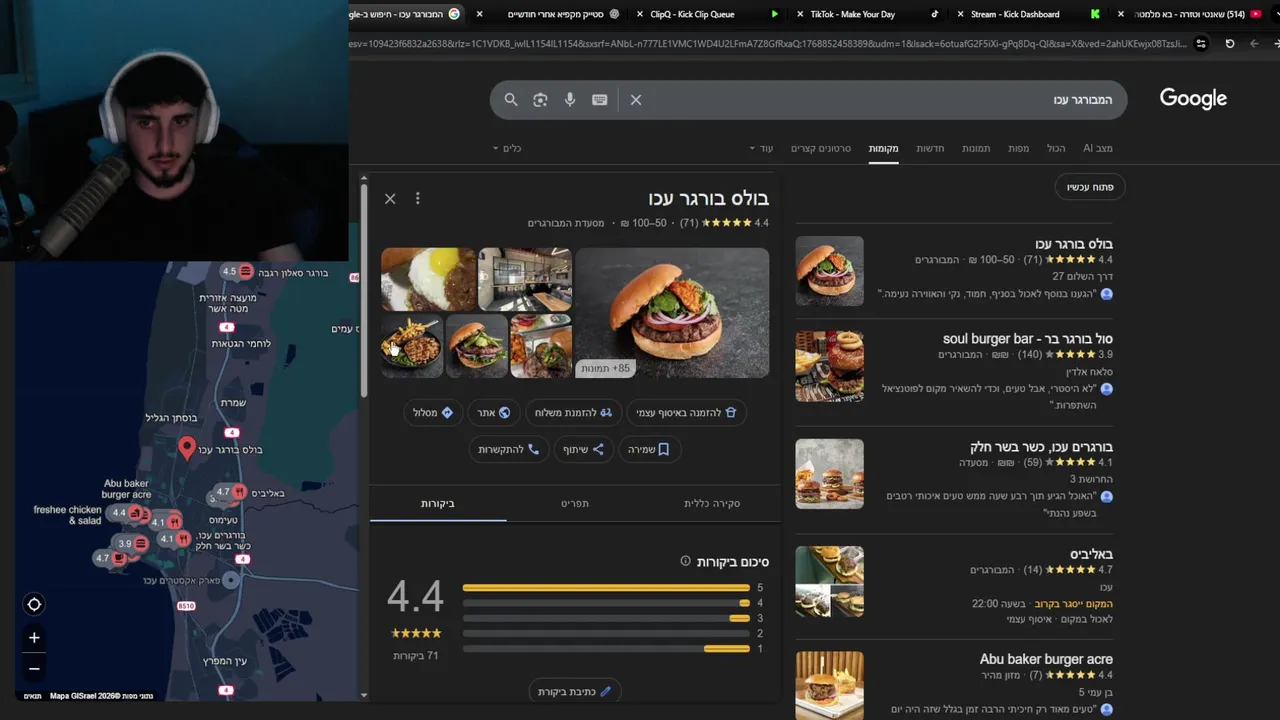Get directions with the מסלול button
This screenshot has height=720, width=1280.
tap(433, 412)
